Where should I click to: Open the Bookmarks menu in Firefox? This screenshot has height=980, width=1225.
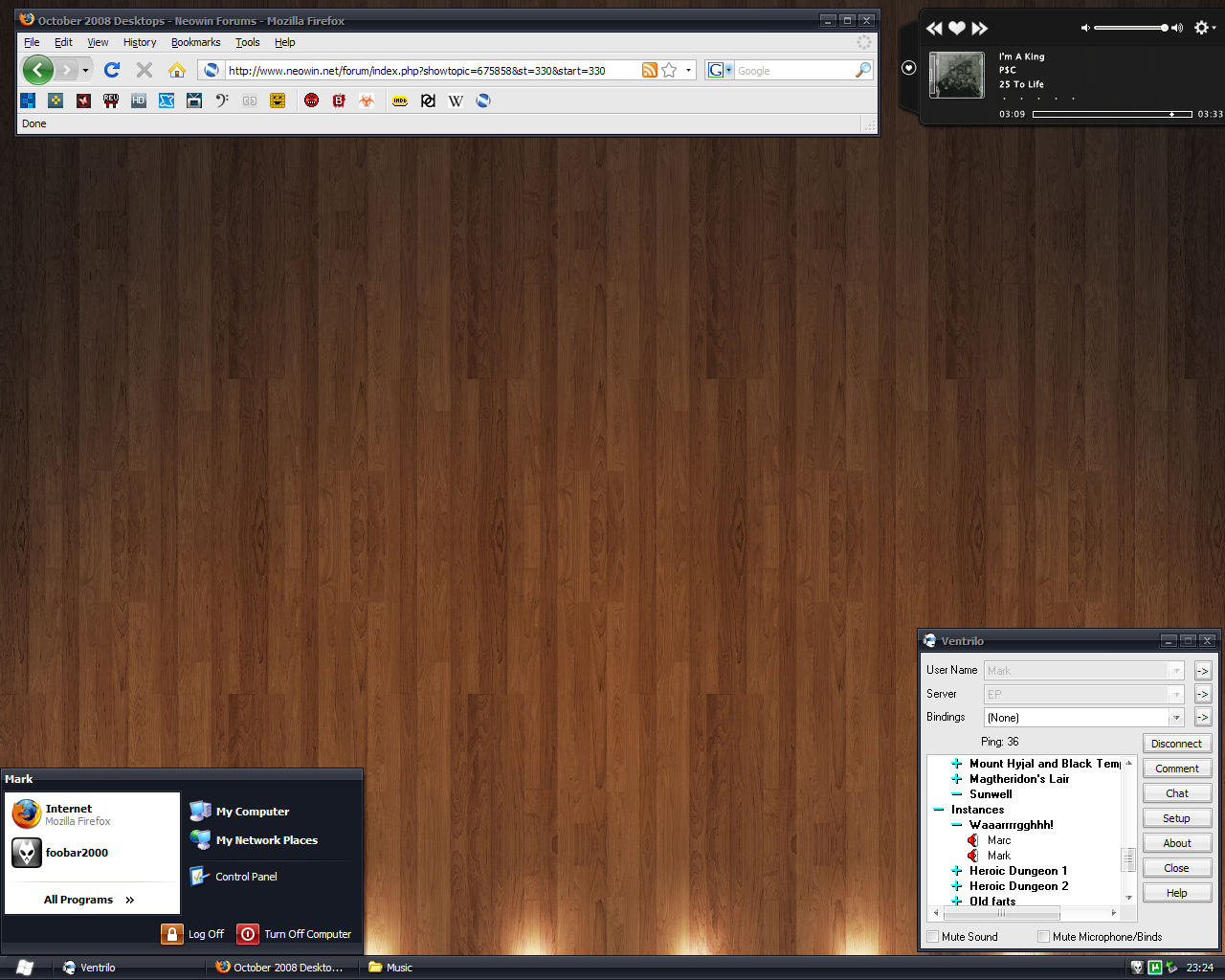point(195,42)
